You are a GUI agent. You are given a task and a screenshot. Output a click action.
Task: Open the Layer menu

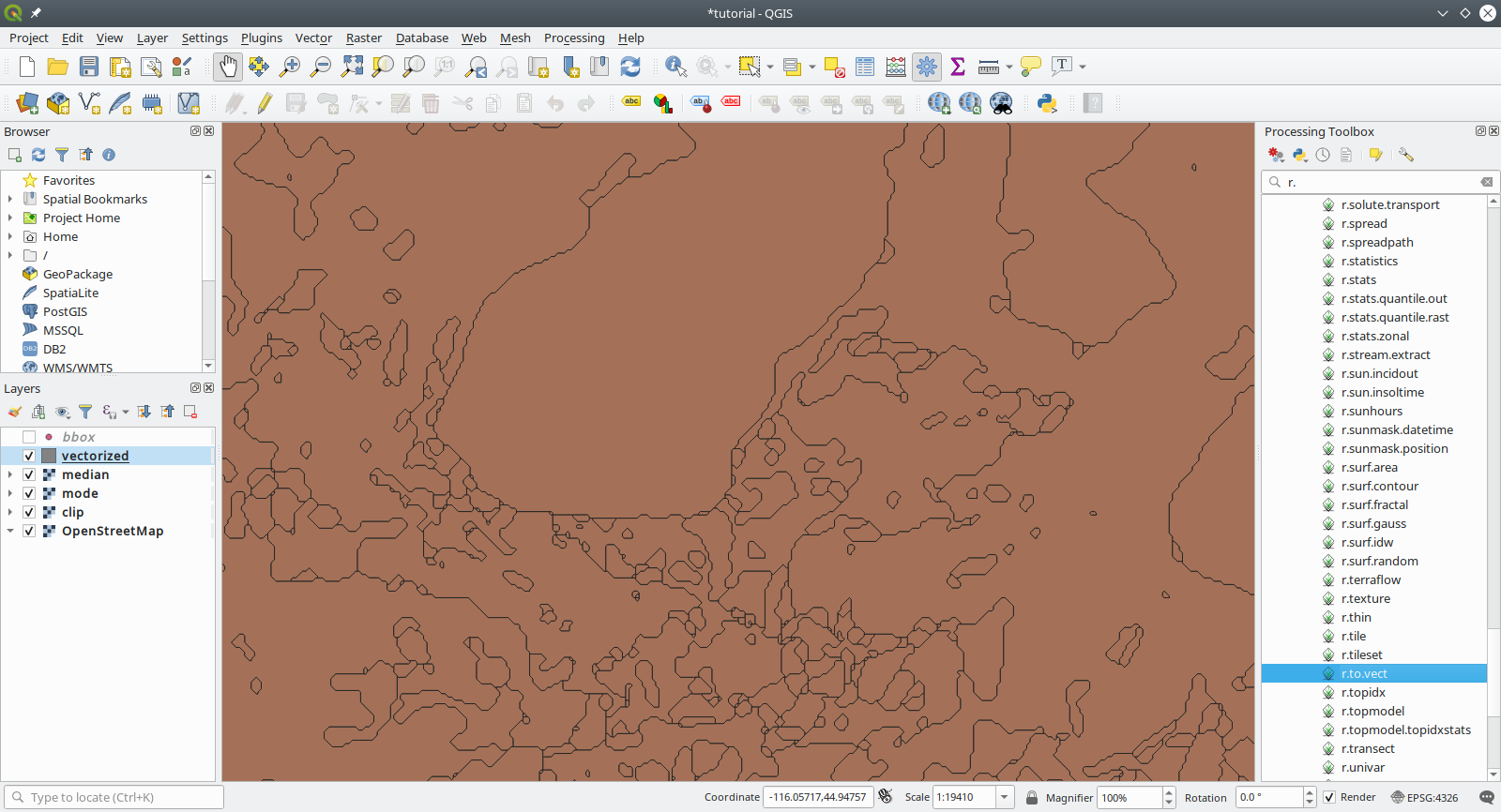pos(152,38)
